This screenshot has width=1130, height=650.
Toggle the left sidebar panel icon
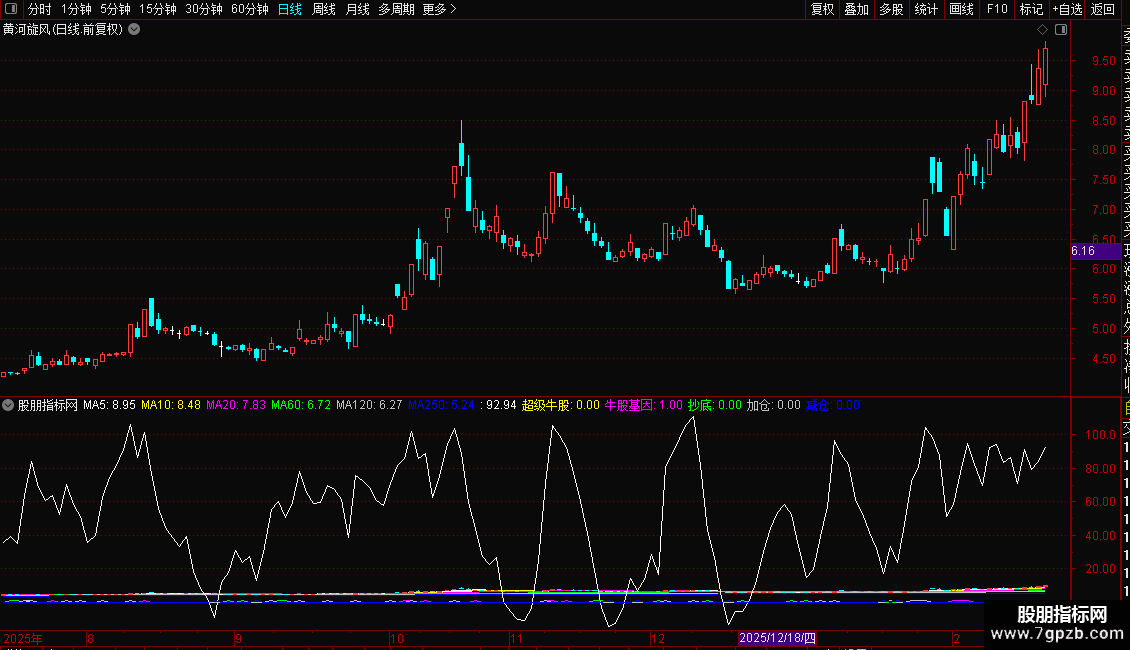click(x=11, y=9)
